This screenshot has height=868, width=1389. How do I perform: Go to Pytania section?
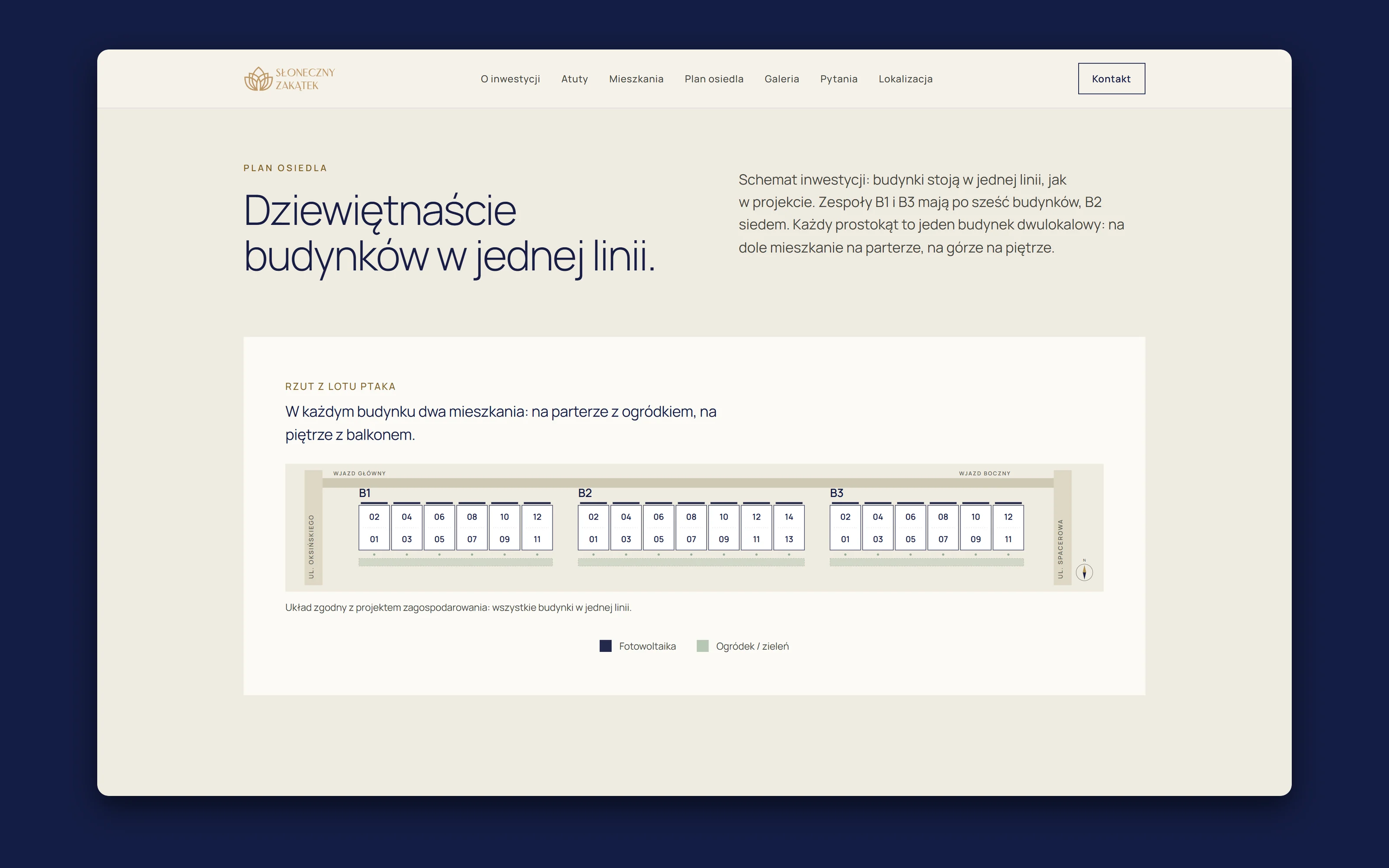click(839, 79)
